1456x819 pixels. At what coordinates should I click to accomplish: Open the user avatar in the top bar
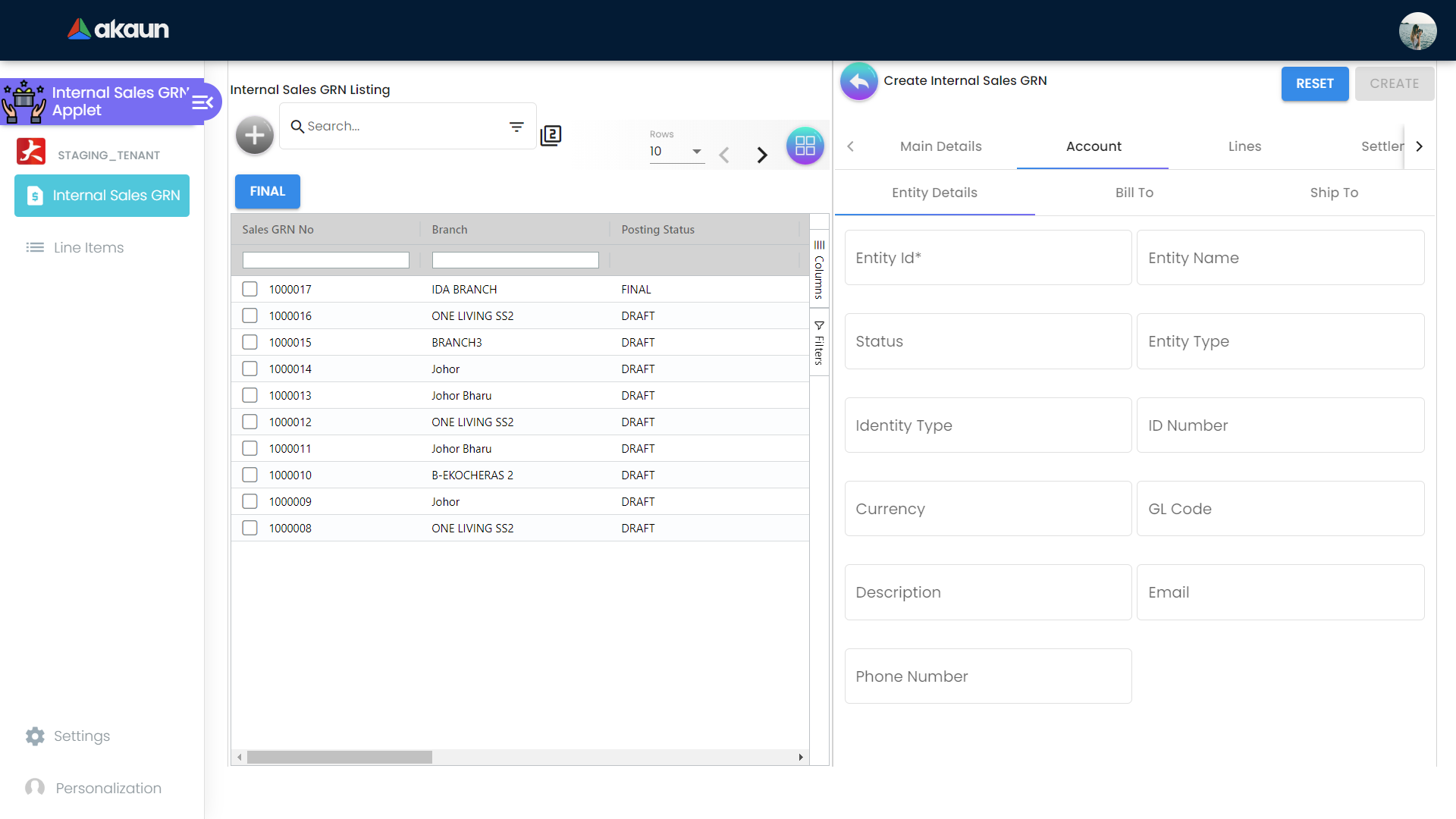pyautogui.click(x=1417, y=31)
